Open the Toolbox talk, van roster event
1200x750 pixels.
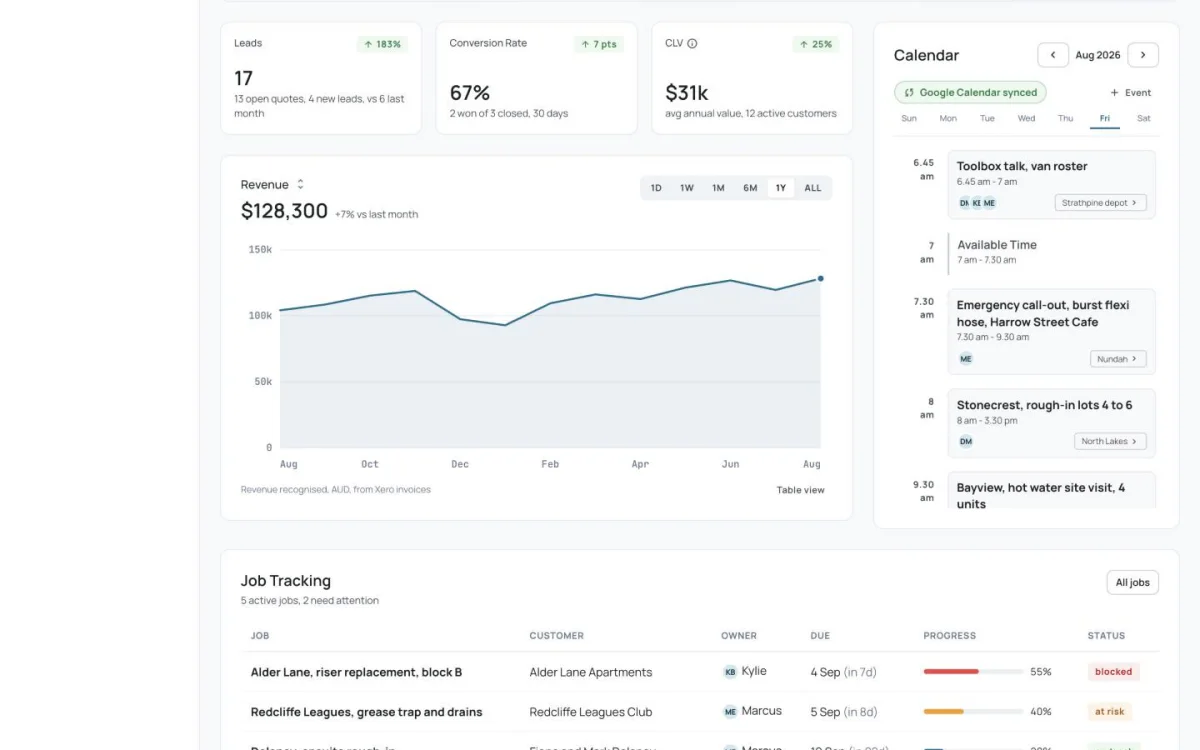point(1051,184)
